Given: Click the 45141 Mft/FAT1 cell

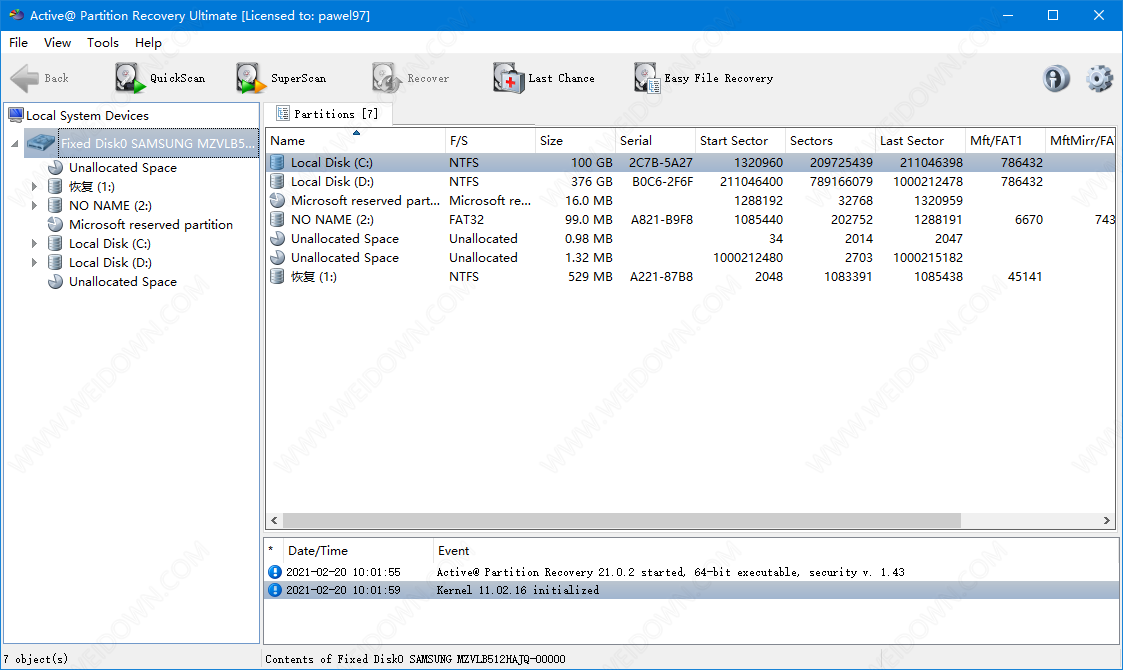Looking at the screenshot, I should click(1025, 277).
